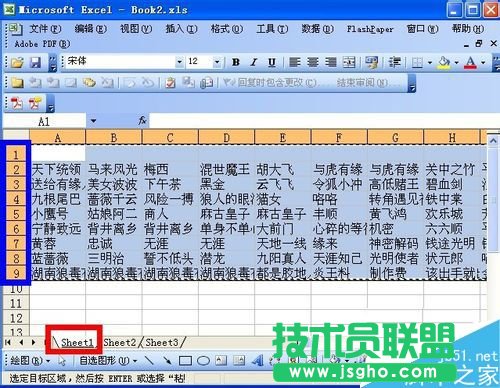Click the indent icon in the formatting toolbar

click(x=395, y=62)
